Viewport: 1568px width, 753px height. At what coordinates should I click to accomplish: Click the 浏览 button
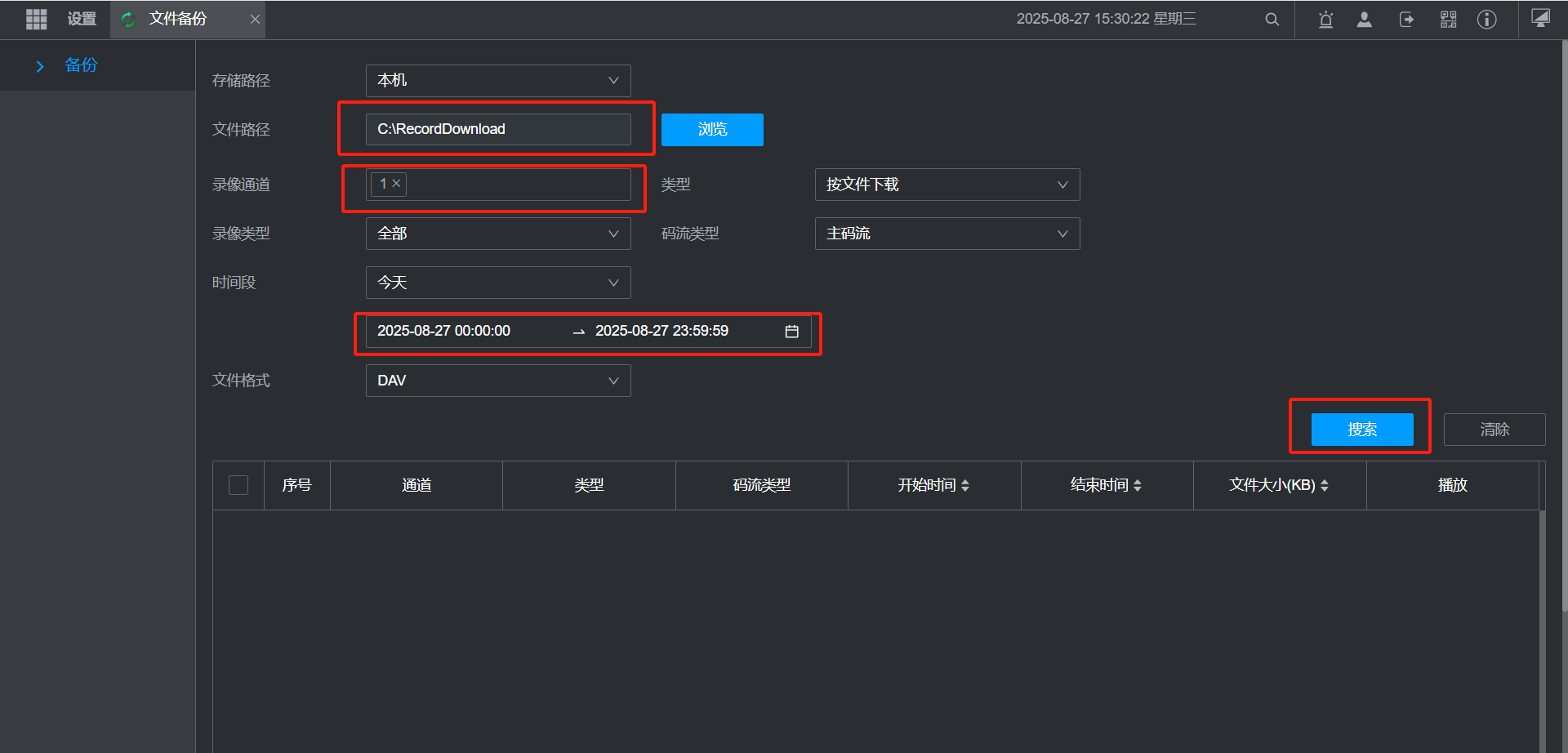click(711, 130)
